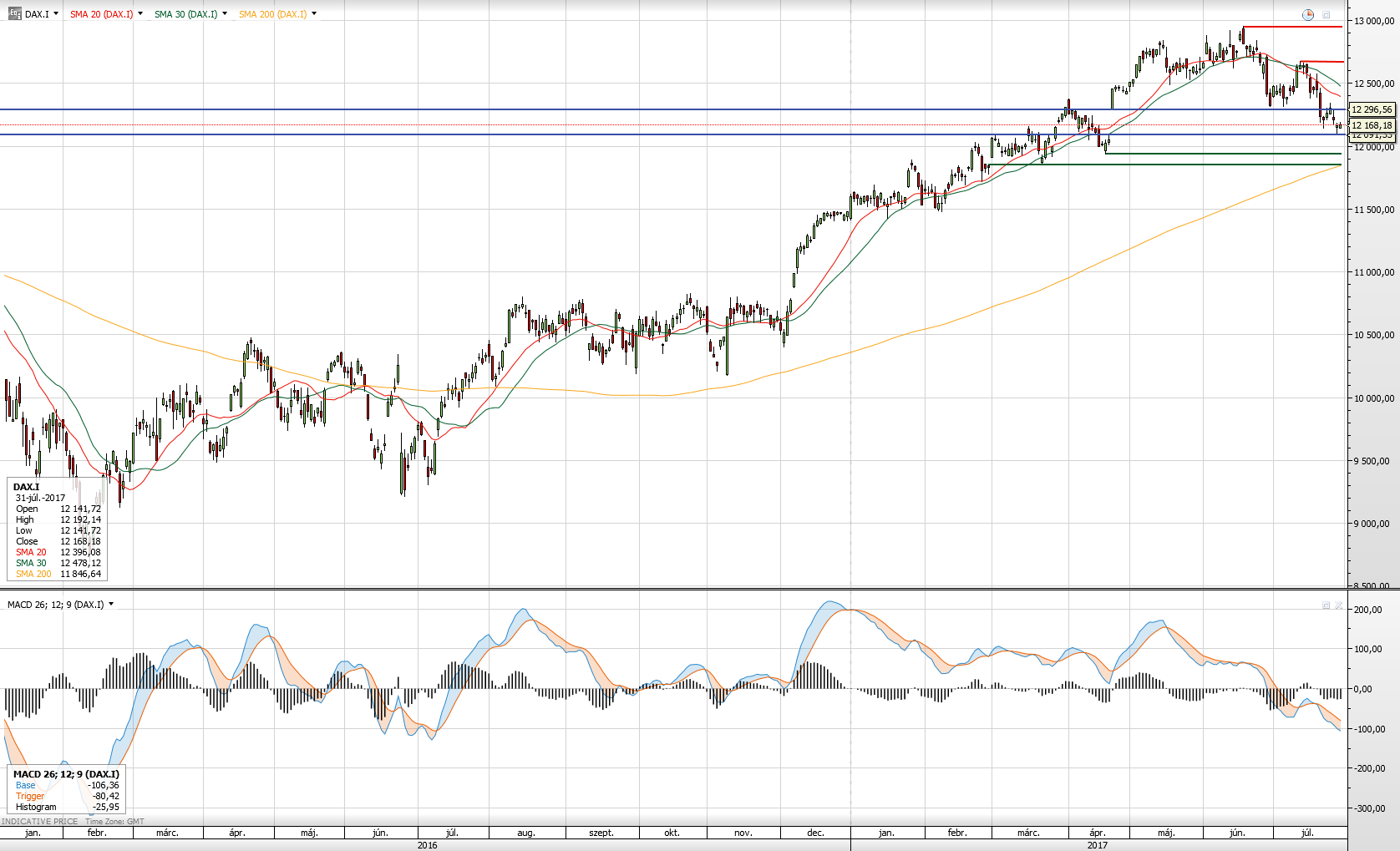This screenshot has height=851, width=1400.
Task: Click the 100,00 MACD axis label
Action: 1367,649
